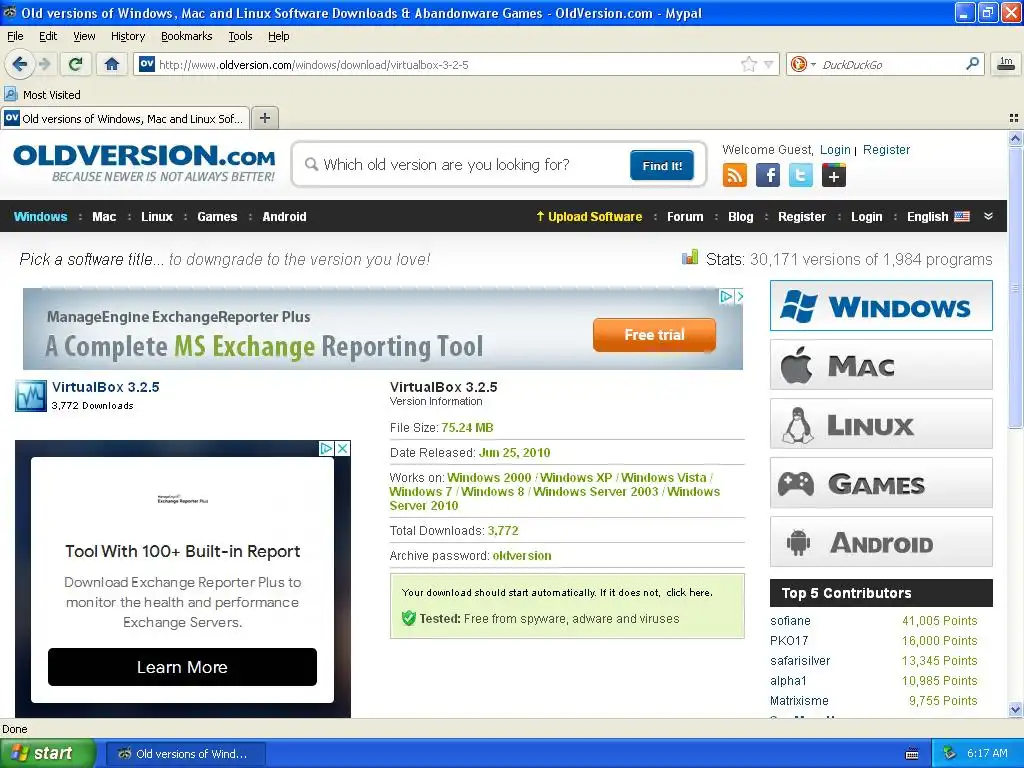Open the Facebook icon
Viewport: 1024px width, 768px height.
pyautogui.click(x=768, y=175)
